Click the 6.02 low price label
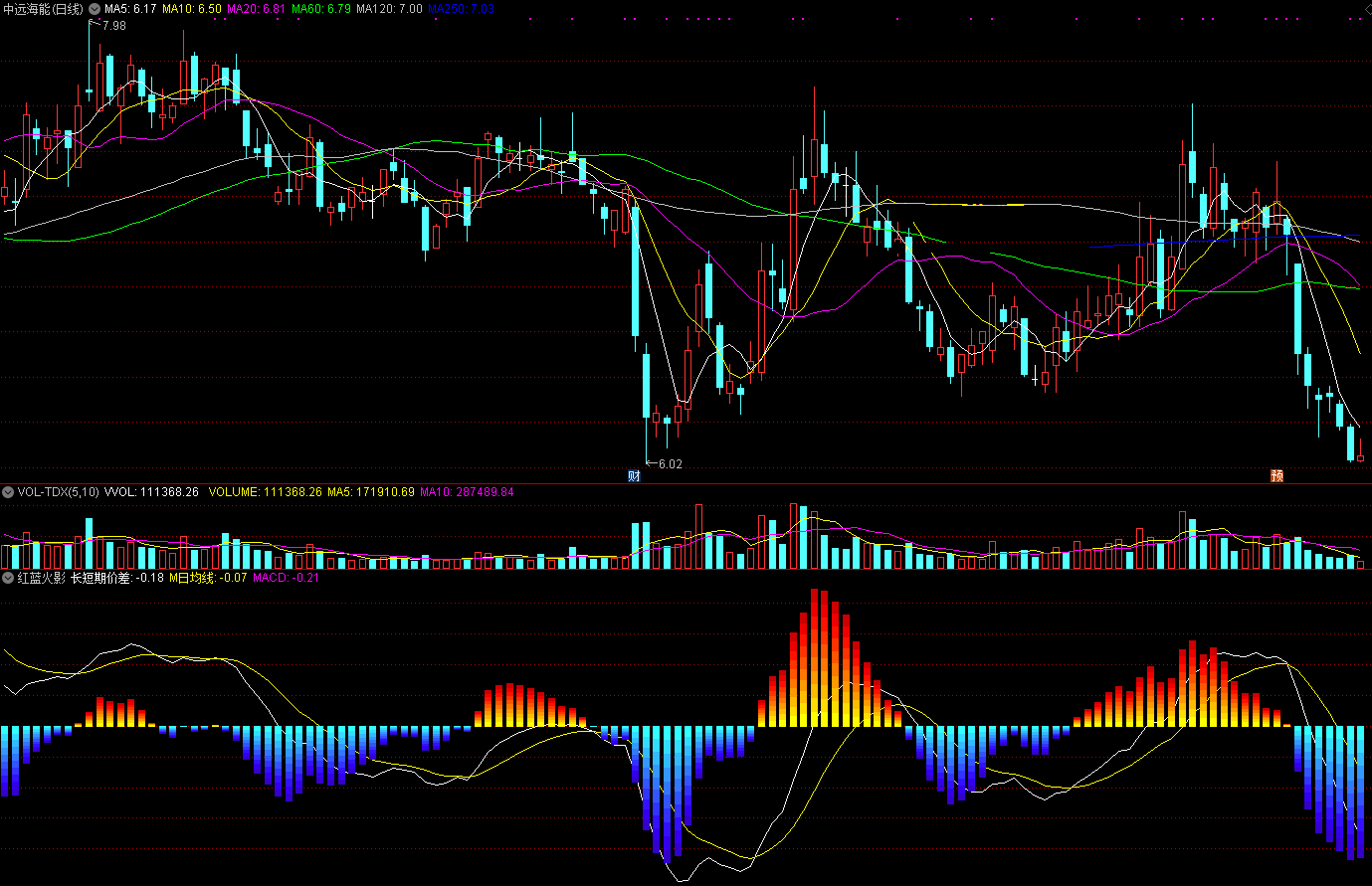The height and width of the screenshot is (886, 1372). click(671, 464)
